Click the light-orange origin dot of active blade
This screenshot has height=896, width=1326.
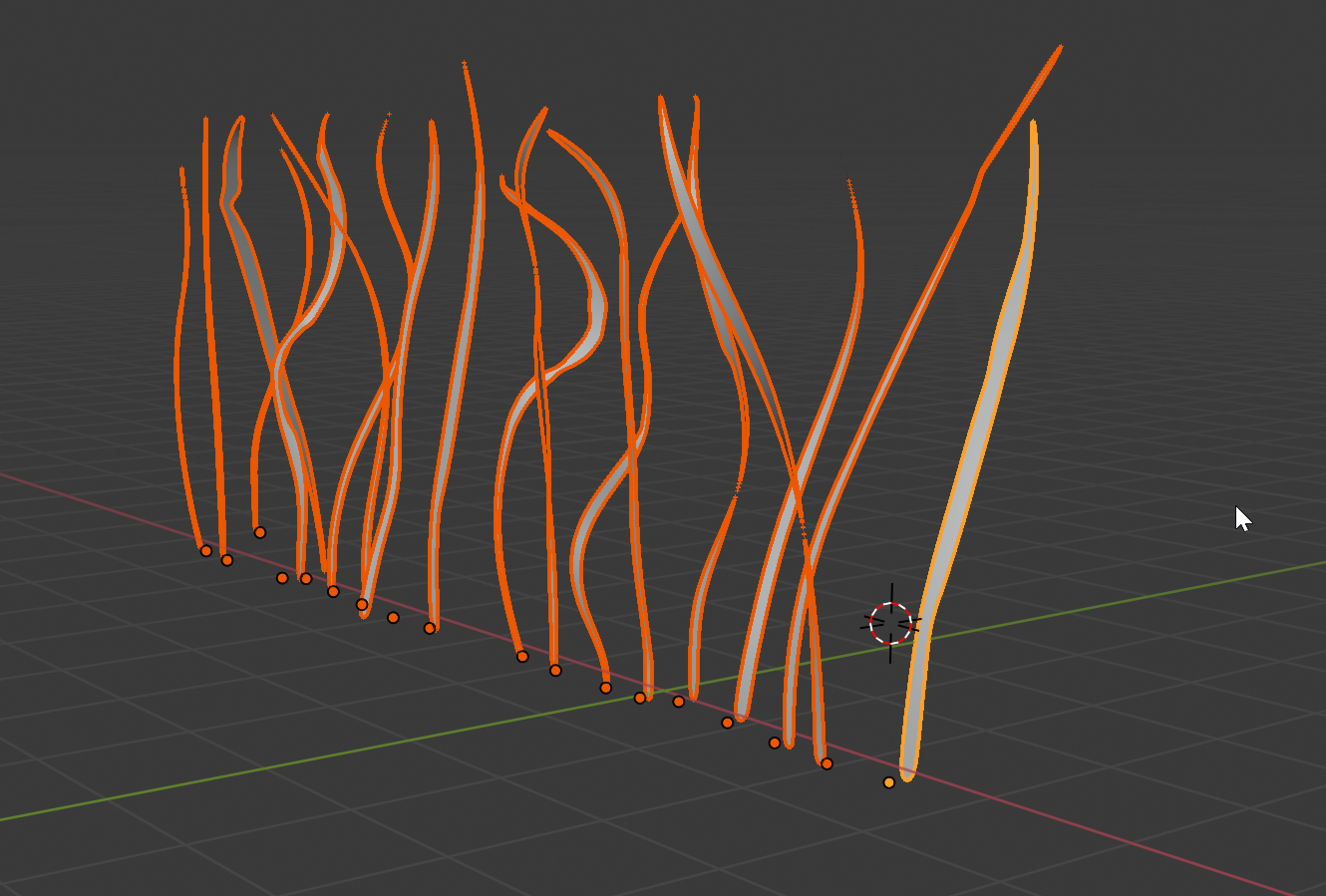[x=889, y=782]
